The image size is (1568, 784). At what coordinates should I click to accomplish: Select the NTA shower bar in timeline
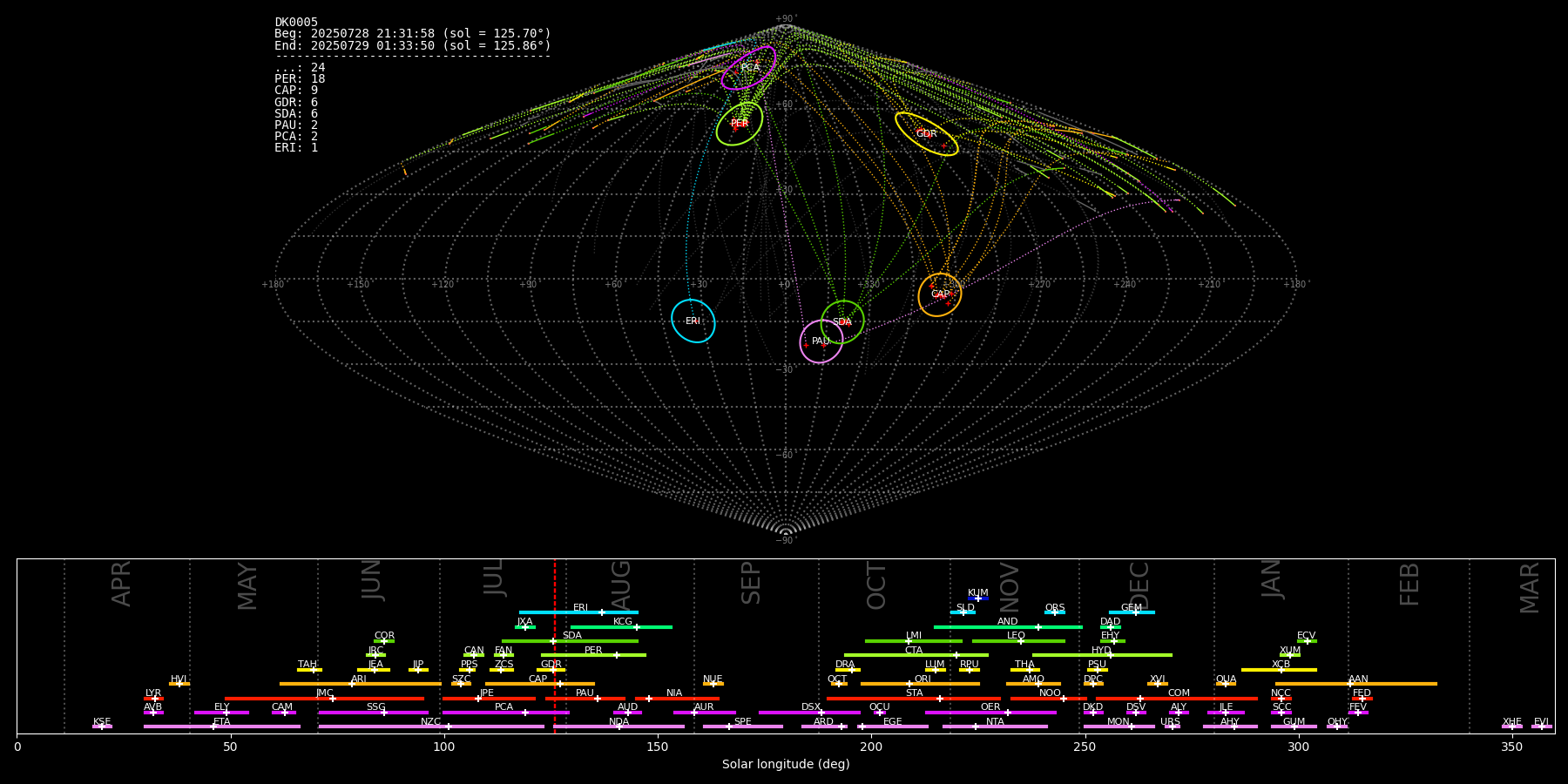pos(995,727)
